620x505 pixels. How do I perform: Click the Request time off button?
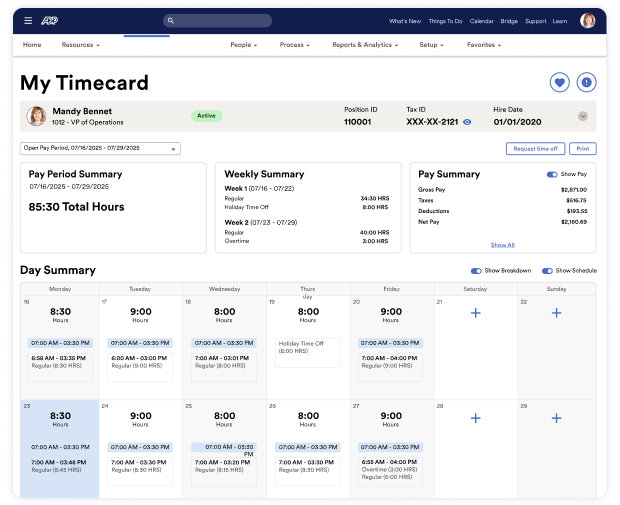click(535, 148)
